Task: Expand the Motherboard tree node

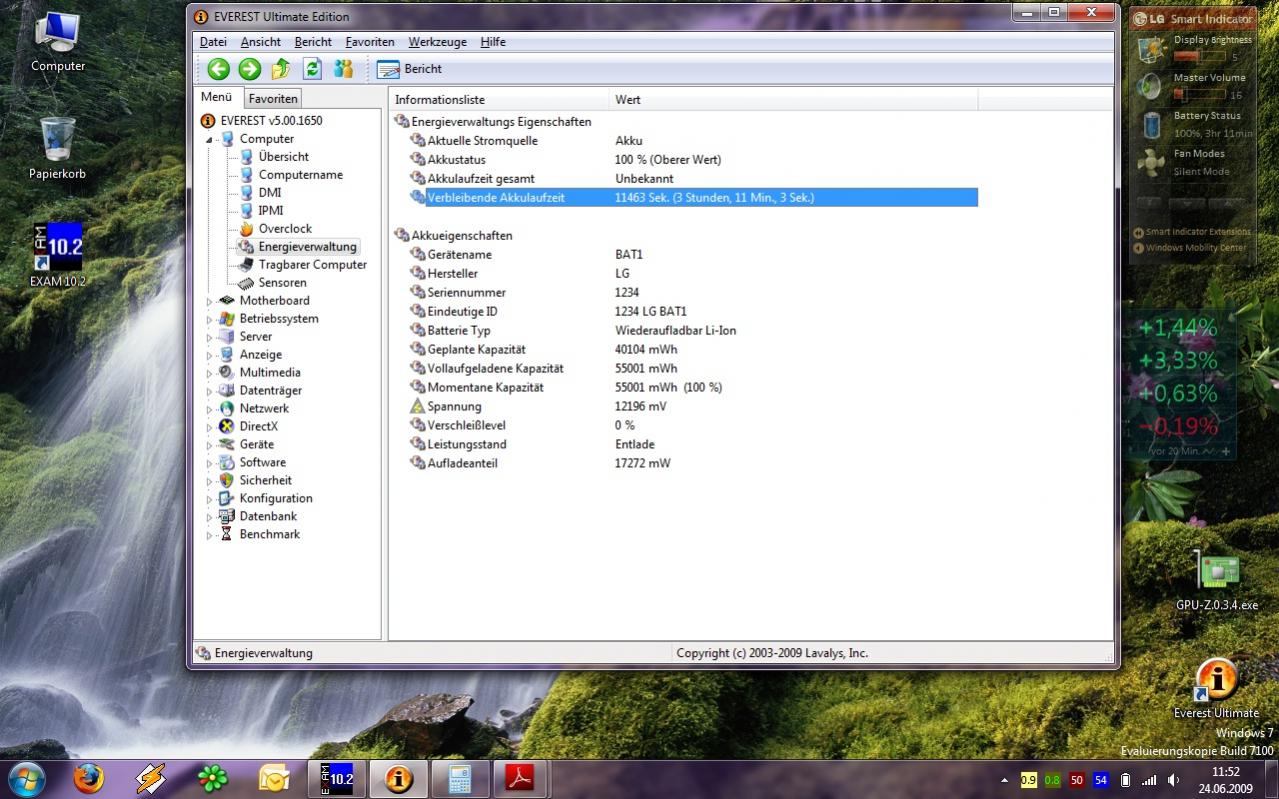Action: (x=210, y=301)
